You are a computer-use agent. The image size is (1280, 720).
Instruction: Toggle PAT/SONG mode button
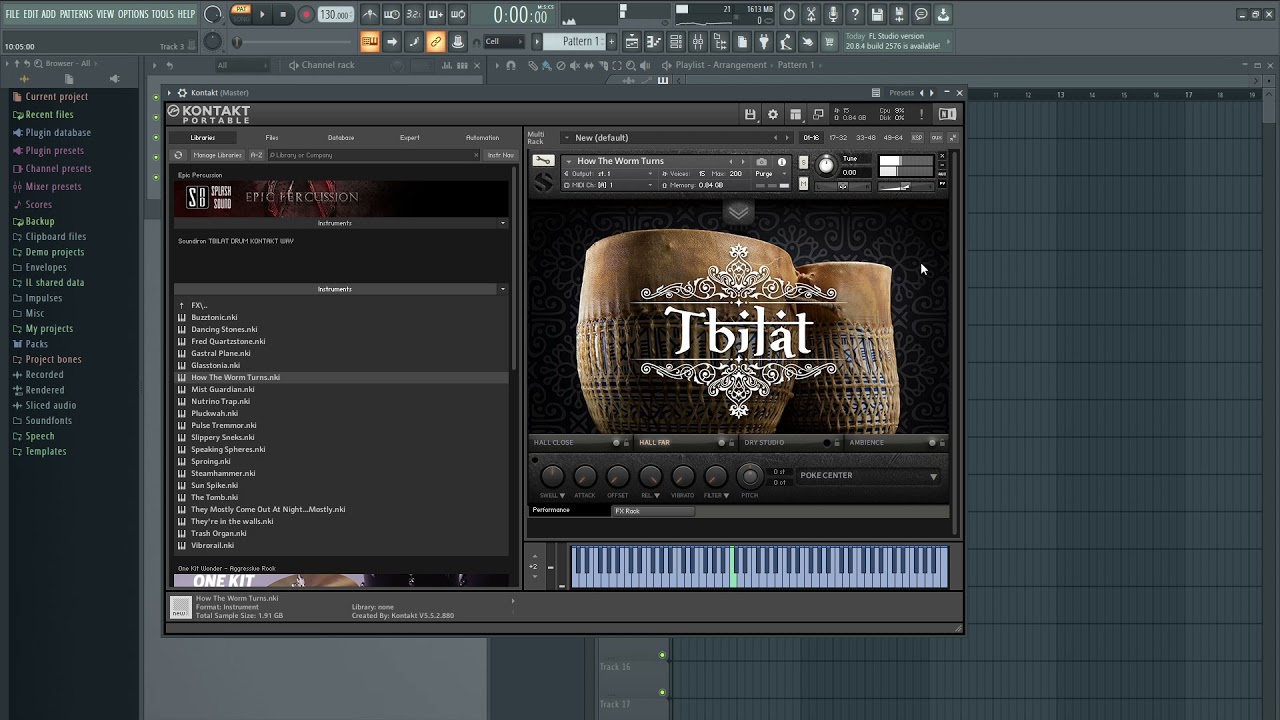[x=241, y=13]
